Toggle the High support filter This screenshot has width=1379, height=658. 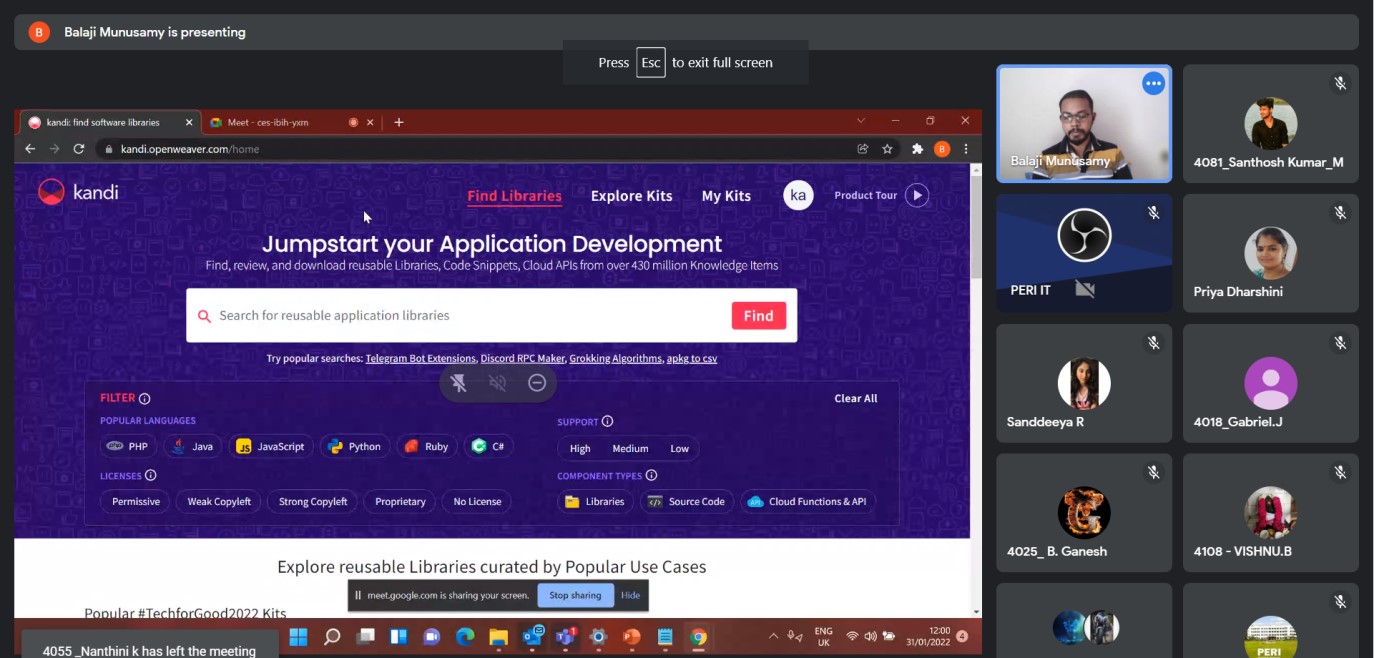[580, 449]
